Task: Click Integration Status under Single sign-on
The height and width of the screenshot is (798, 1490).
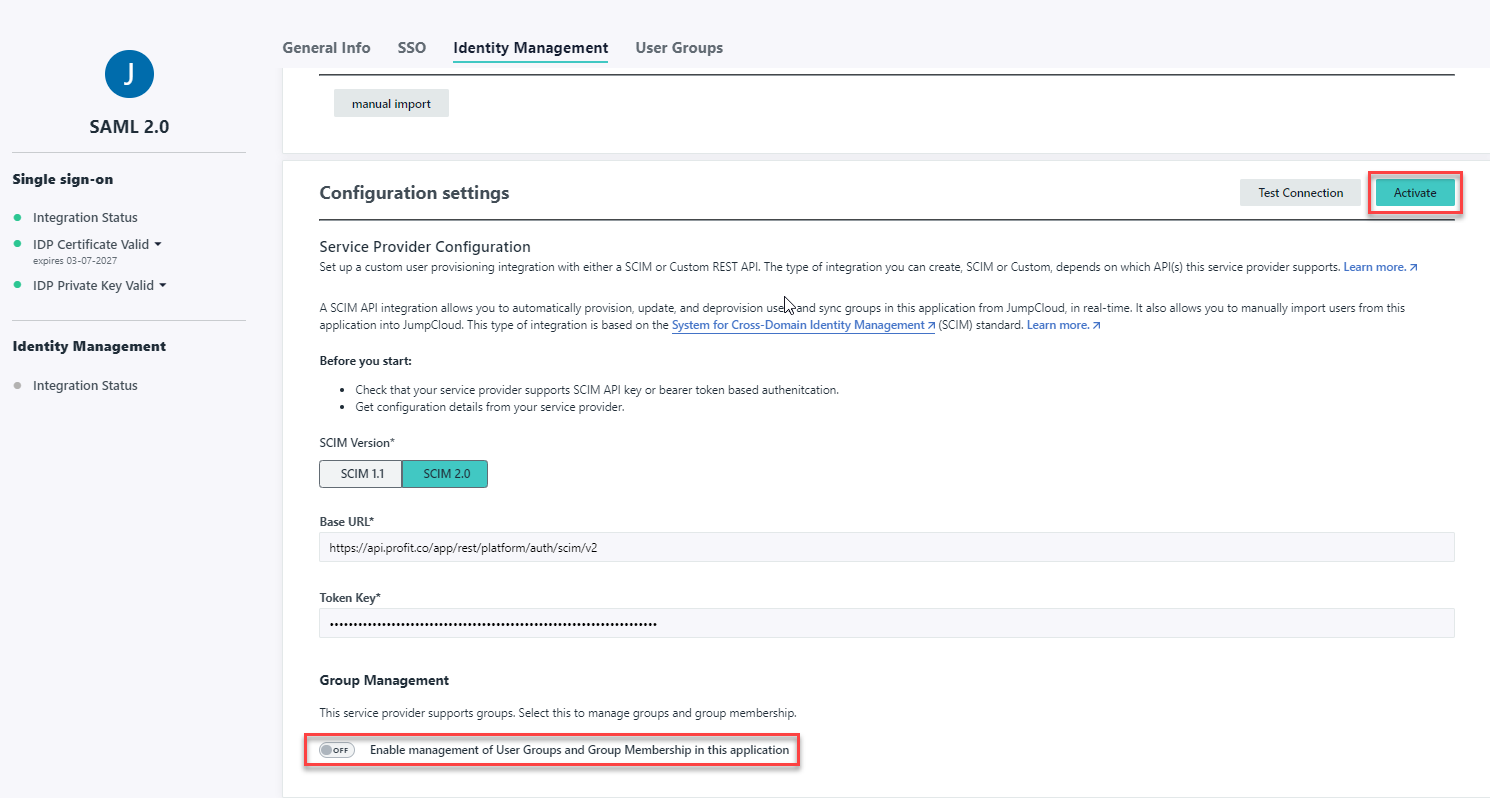Action: (x=85, y=217)
